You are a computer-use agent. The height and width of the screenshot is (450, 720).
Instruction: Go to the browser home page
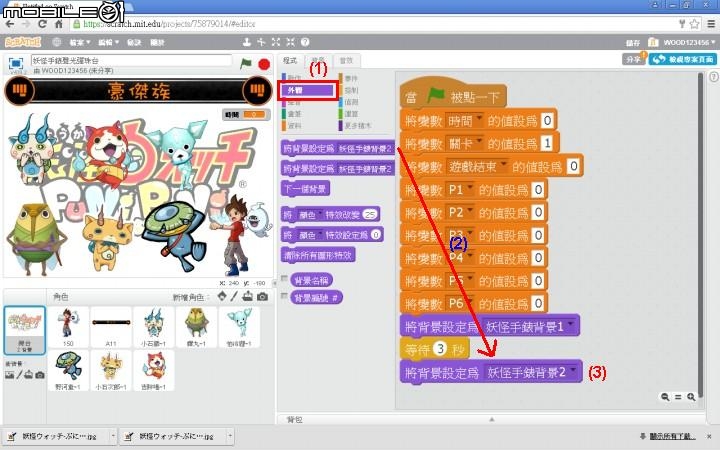(x=59, y=24)
